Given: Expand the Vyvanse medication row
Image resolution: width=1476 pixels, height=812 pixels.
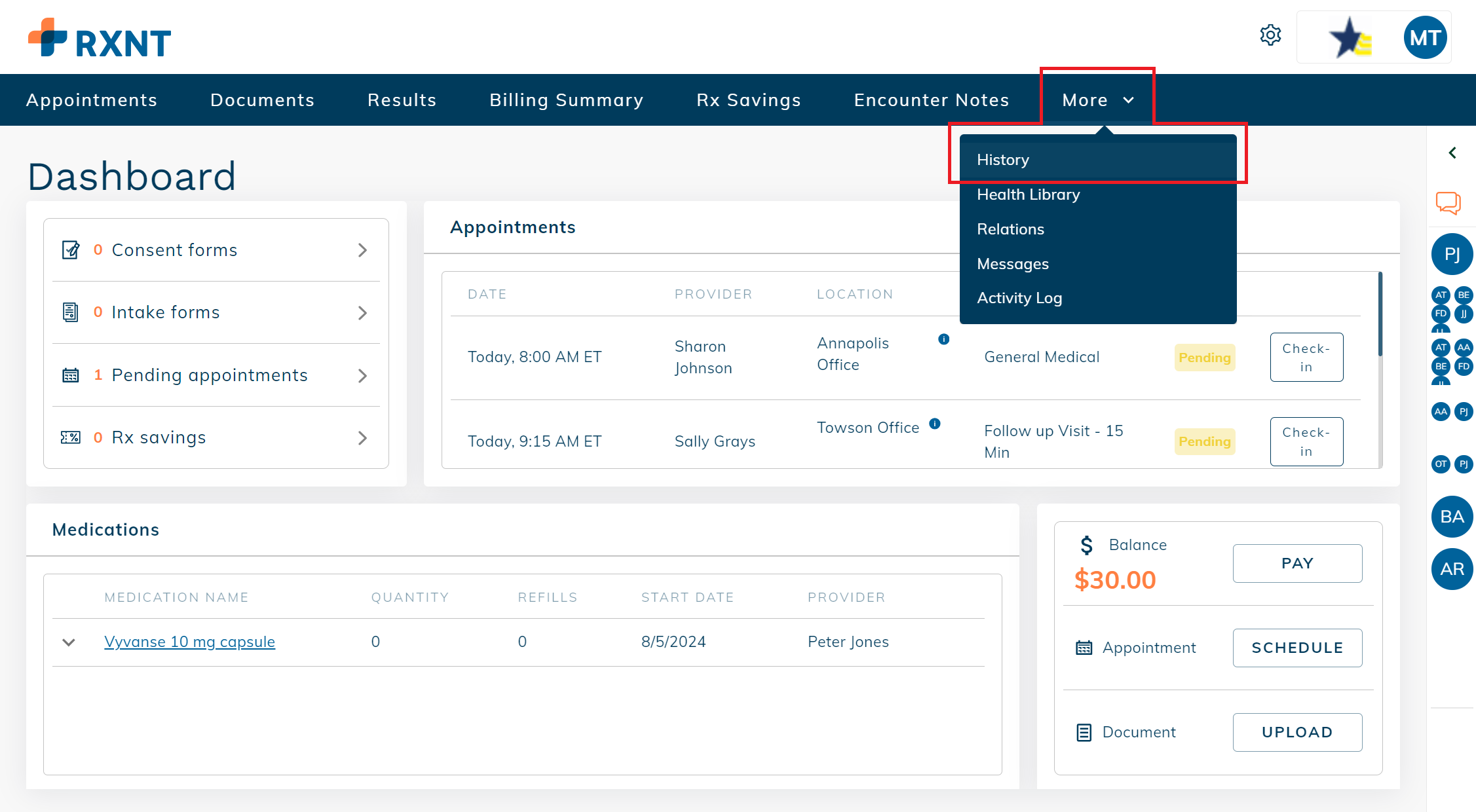Looking at the screenshot, I should click(x=69, y=642).
